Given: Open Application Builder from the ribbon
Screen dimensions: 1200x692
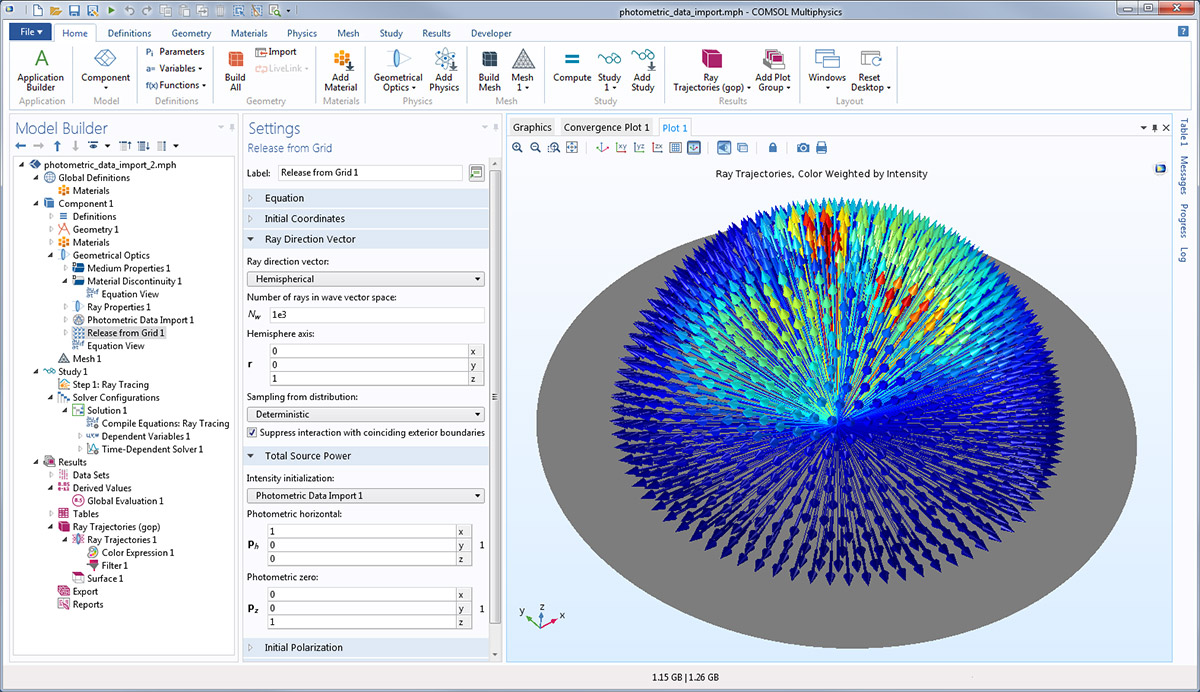Looking at the screenshot, I should point(41,68).
